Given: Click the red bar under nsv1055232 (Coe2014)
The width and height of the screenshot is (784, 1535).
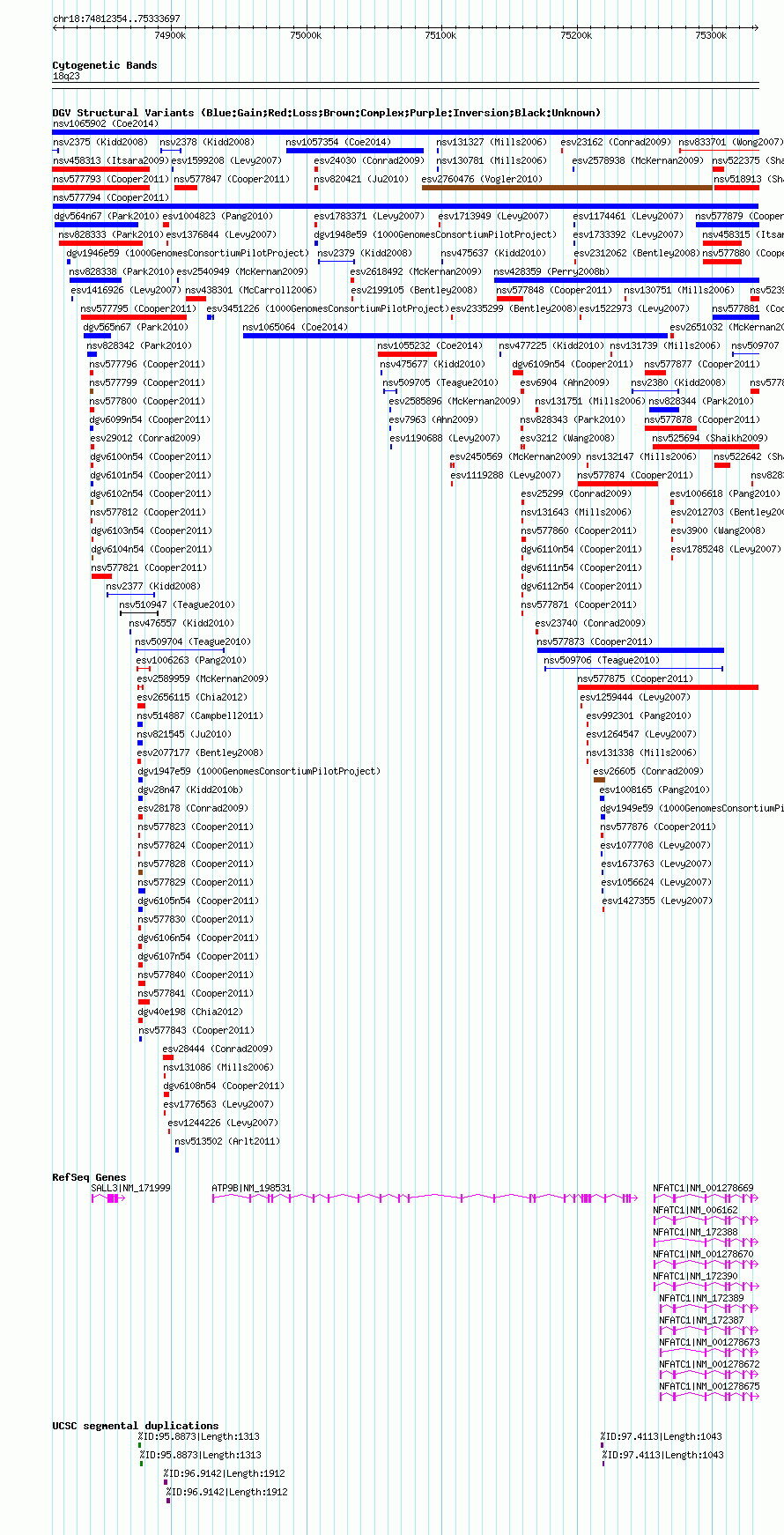Looking at the screenshot, I should (407, 354).
